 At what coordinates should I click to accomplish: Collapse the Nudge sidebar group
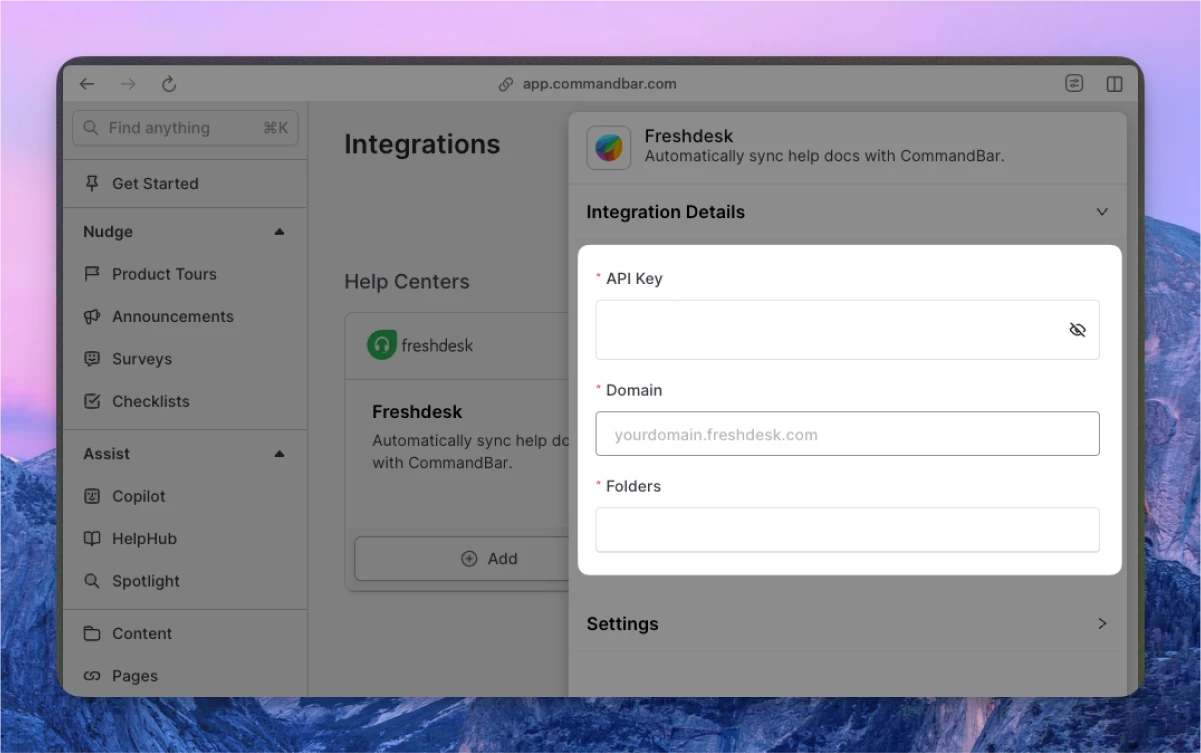tap(279, 232)
